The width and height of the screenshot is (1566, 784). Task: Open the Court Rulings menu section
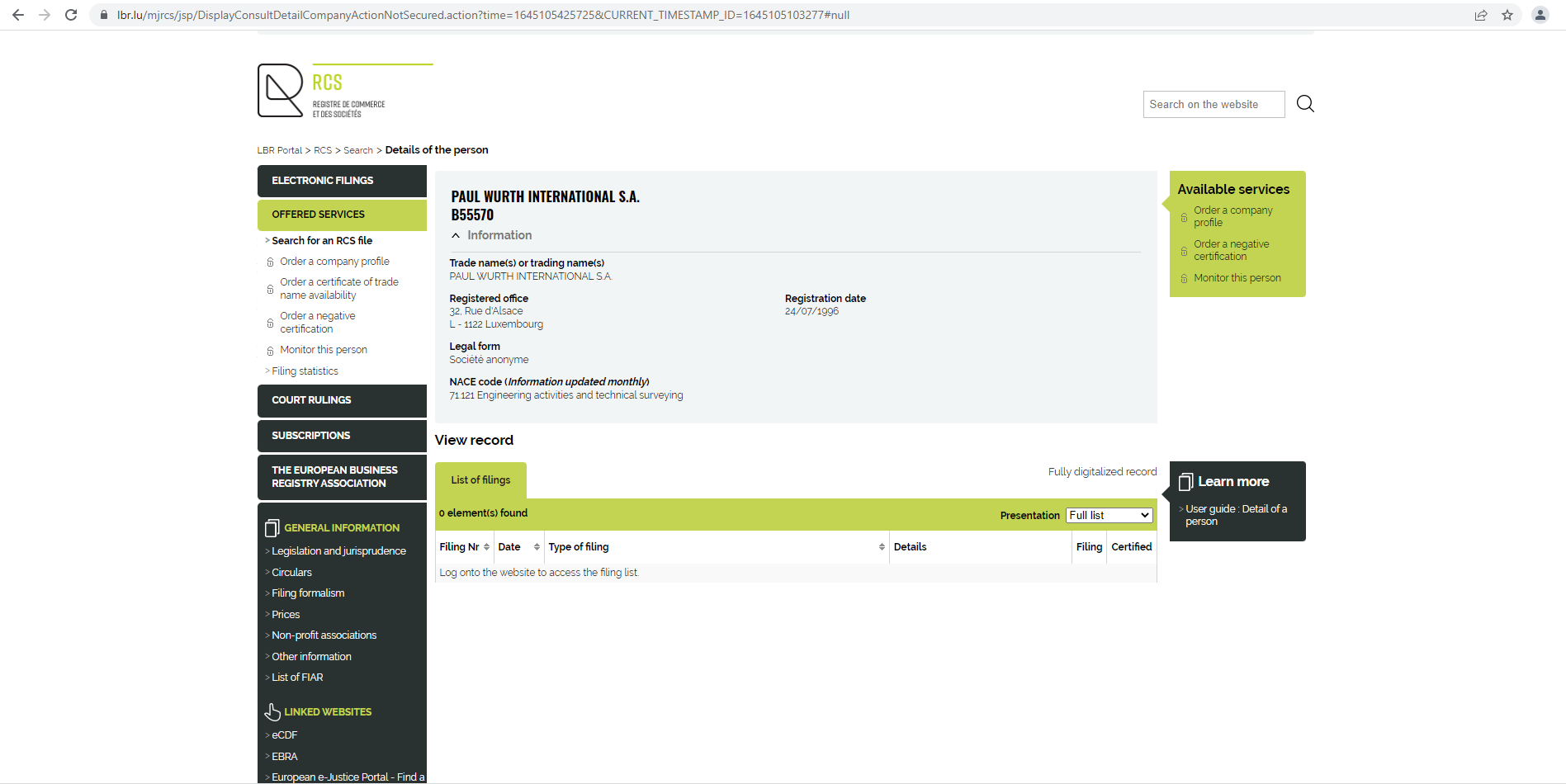coord(341,400)
